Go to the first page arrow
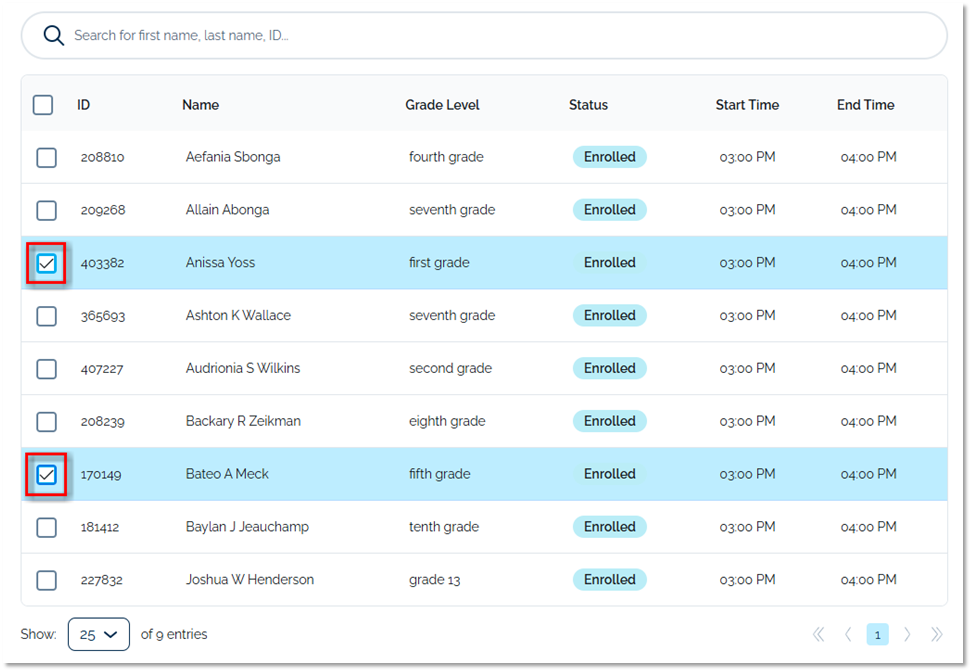 tap(819, 634)
